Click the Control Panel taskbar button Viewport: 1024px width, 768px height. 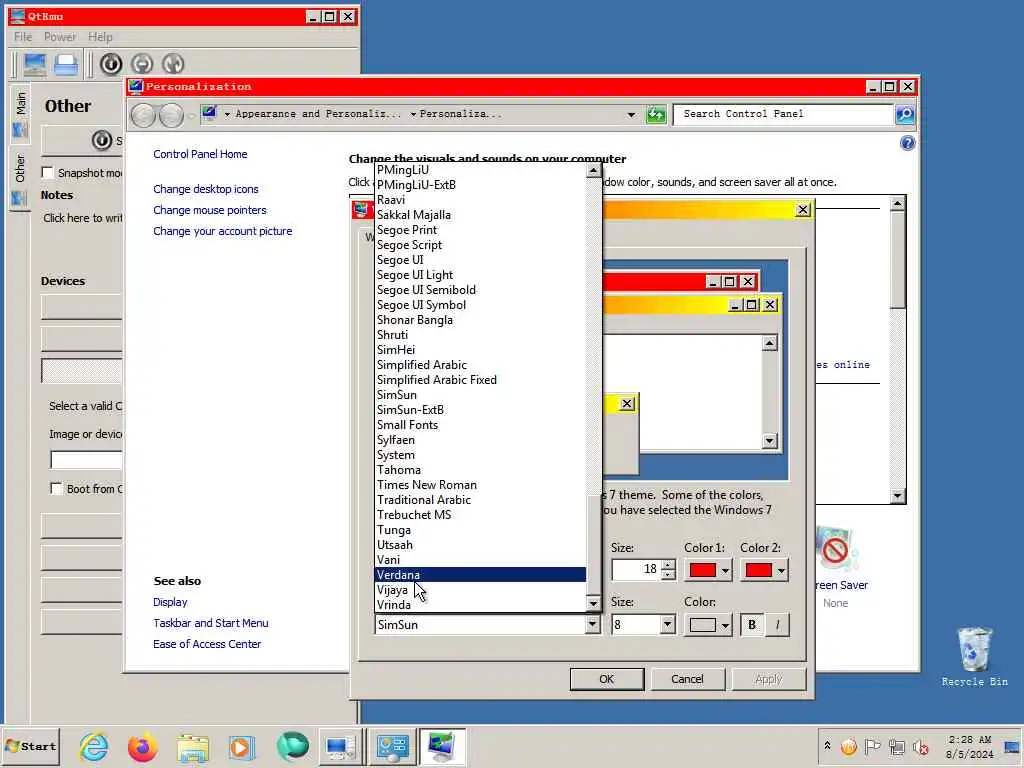[392, 746]
